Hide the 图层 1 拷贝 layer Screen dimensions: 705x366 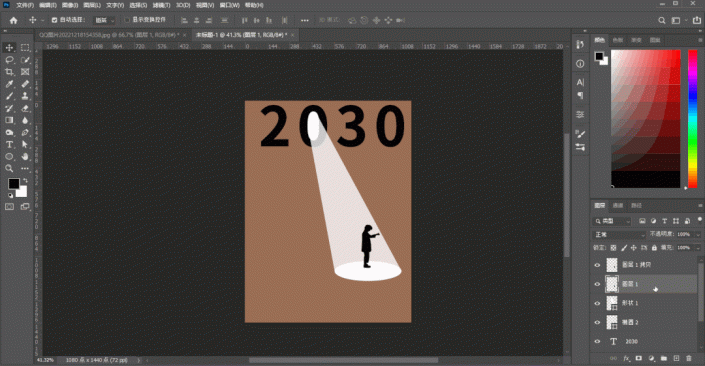click(x=597, y=265)
